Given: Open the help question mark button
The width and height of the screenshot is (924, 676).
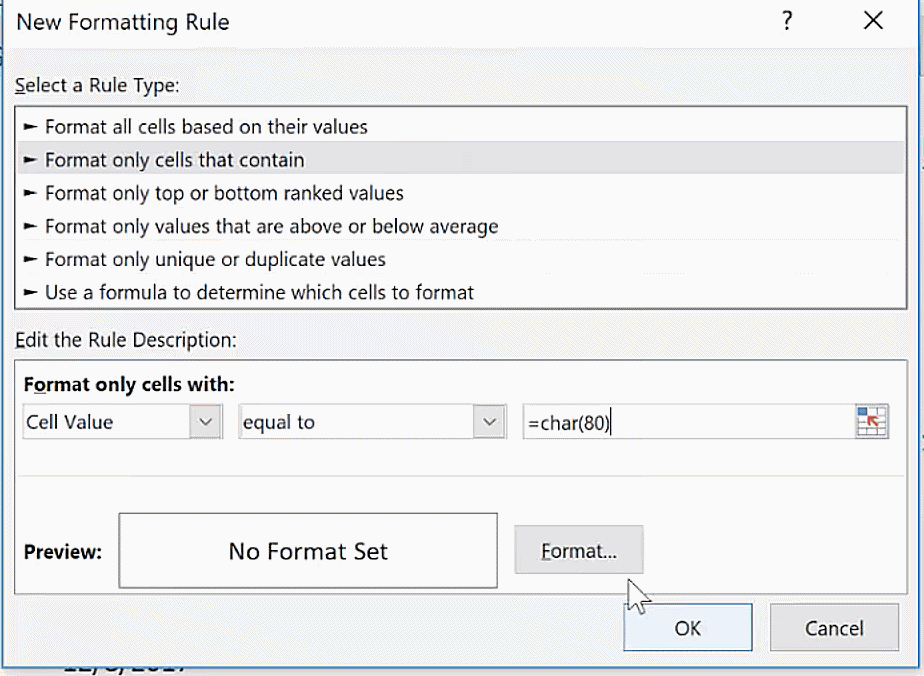Looking at the screenshot, I should coord(788,21).
